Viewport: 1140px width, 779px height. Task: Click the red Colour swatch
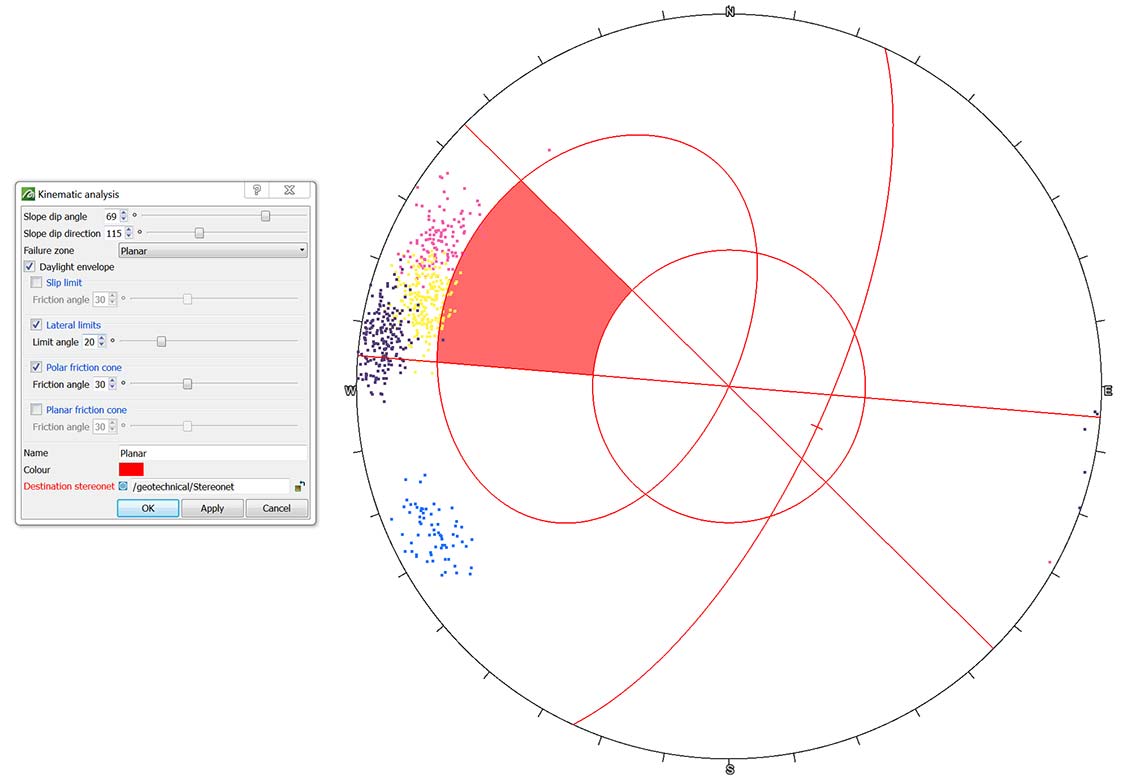[x=132, y=469]
